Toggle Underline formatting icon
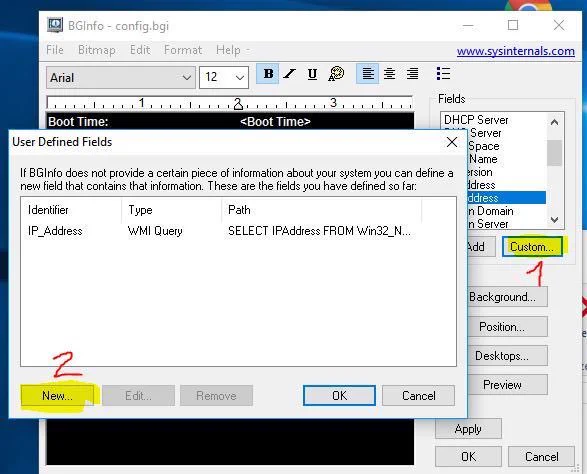 pyautogui.click(x=312, y=74)
